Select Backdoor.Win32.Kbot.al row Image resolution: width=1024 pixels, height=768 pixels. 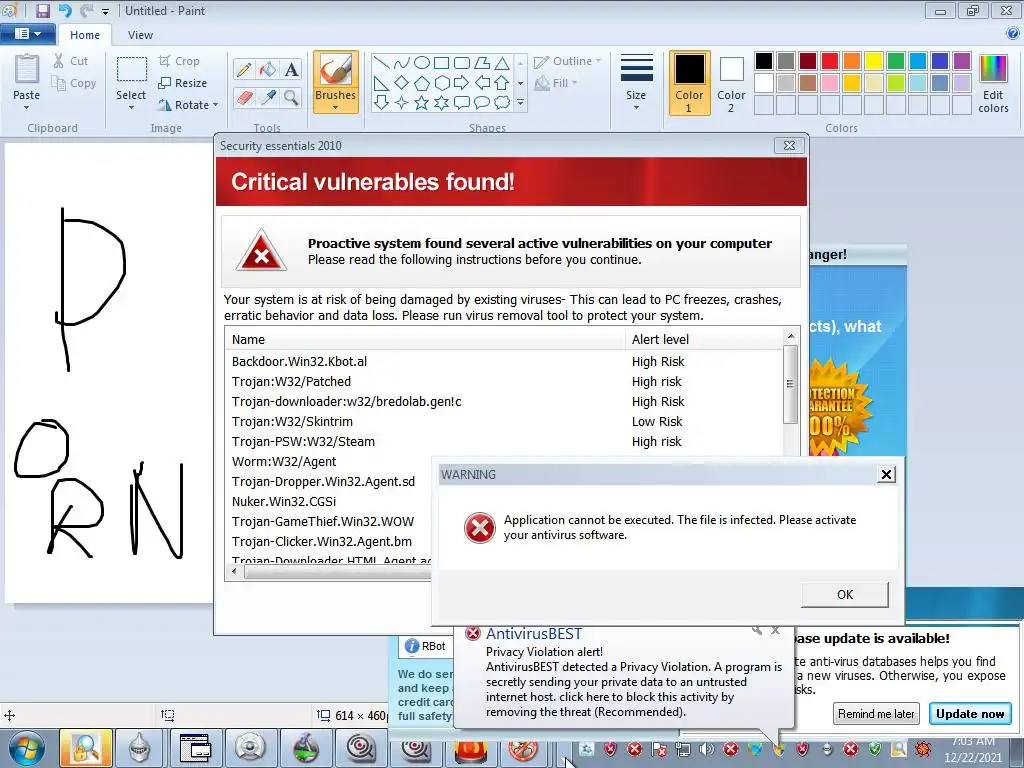[503, 362]
